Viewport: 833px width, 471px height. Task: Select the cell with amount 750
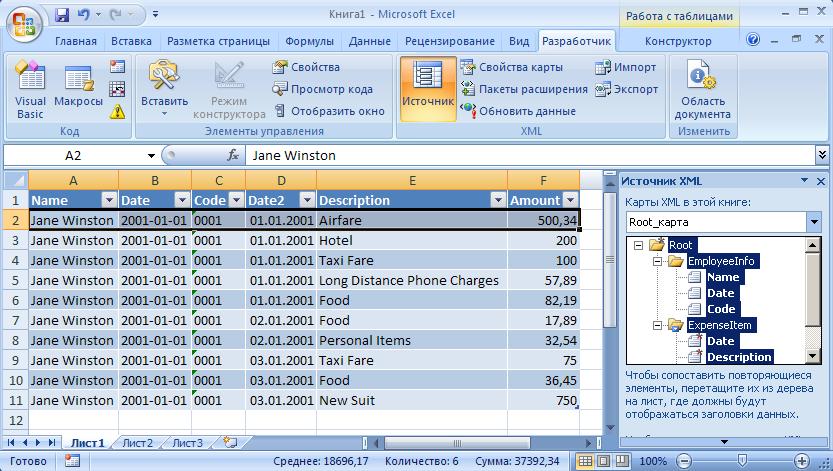click(543, 400)
